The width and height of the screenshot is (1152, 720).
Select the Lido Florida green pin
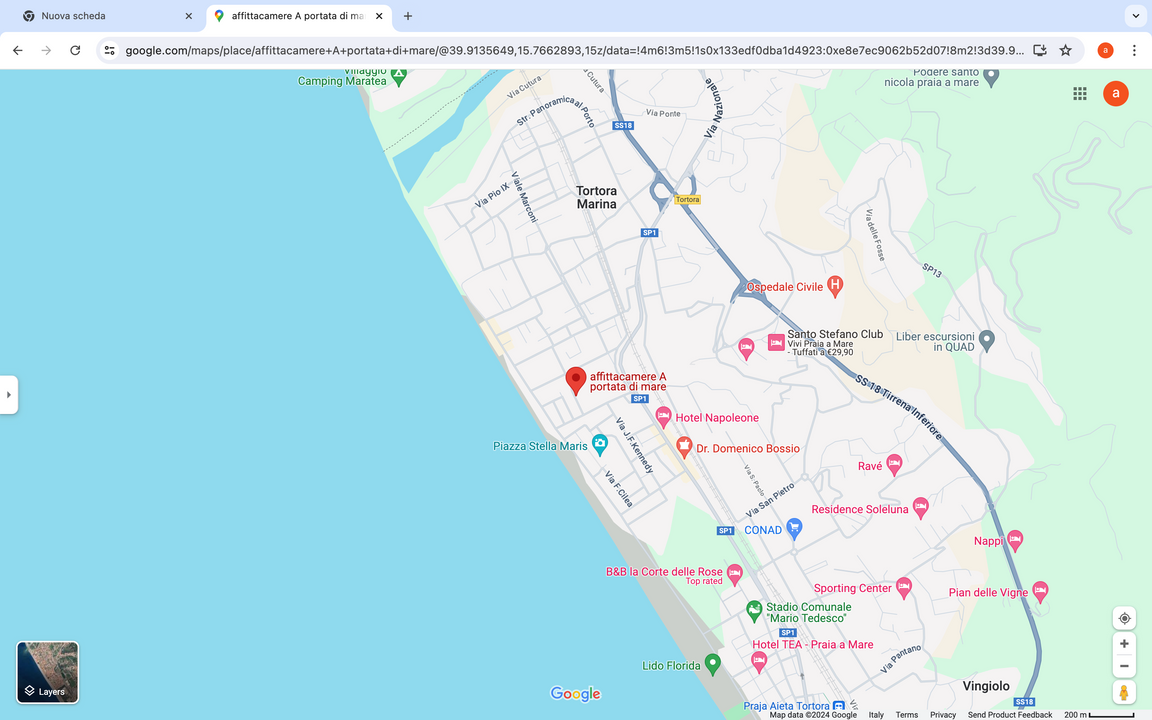[x=712, y=664]
